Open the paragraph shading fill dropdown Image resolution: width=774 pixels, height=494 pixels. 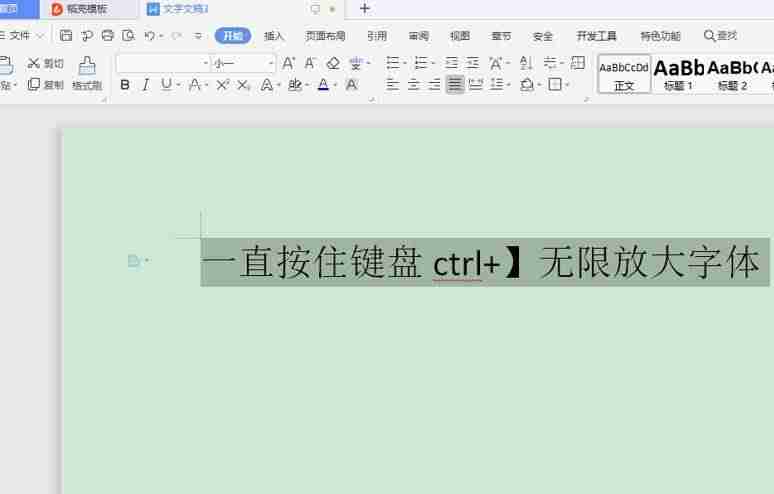point(540,85)
